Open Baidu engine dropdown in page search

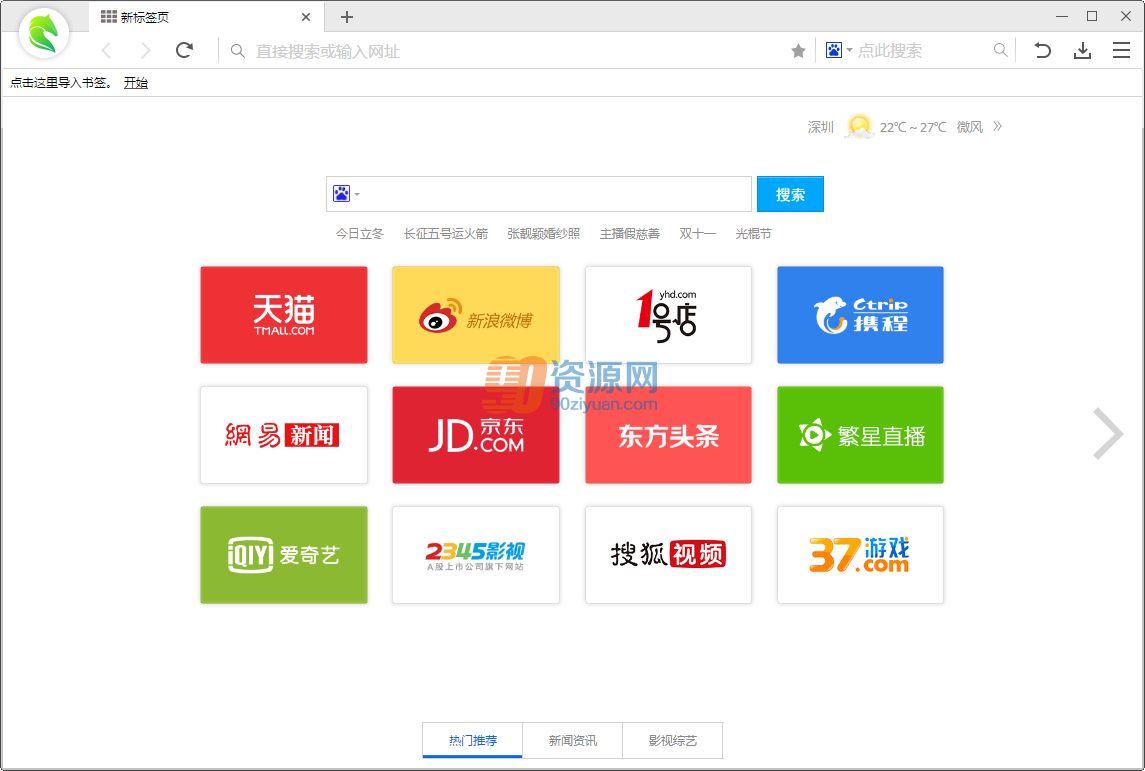346,194
